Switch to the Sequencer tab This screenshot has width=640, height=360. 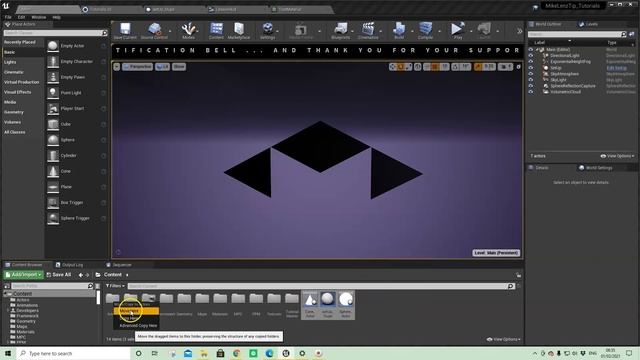coord(119,265)
